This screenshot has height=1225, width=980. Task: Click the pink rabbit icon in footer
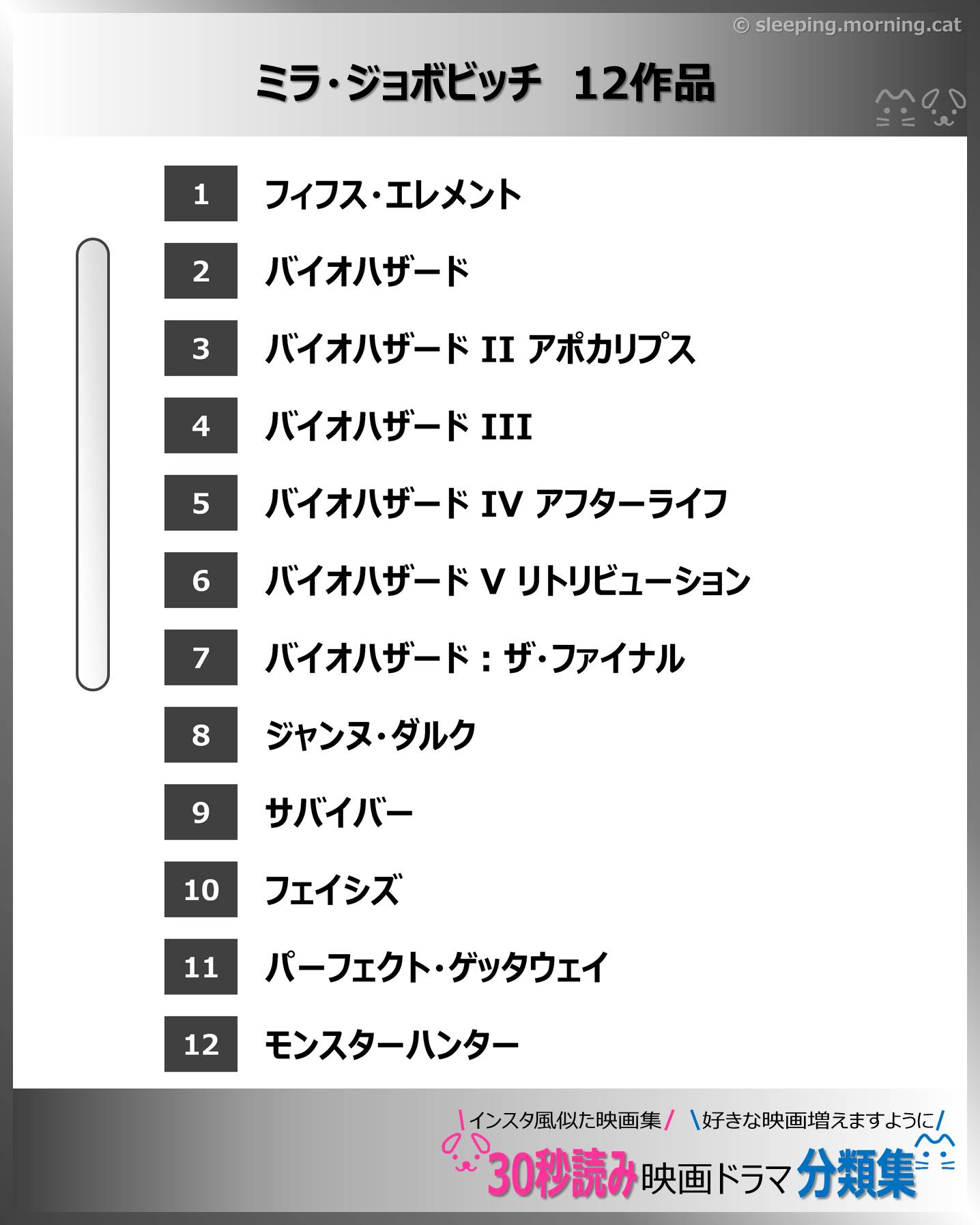pyautogui.click(x=466, y=1152)
